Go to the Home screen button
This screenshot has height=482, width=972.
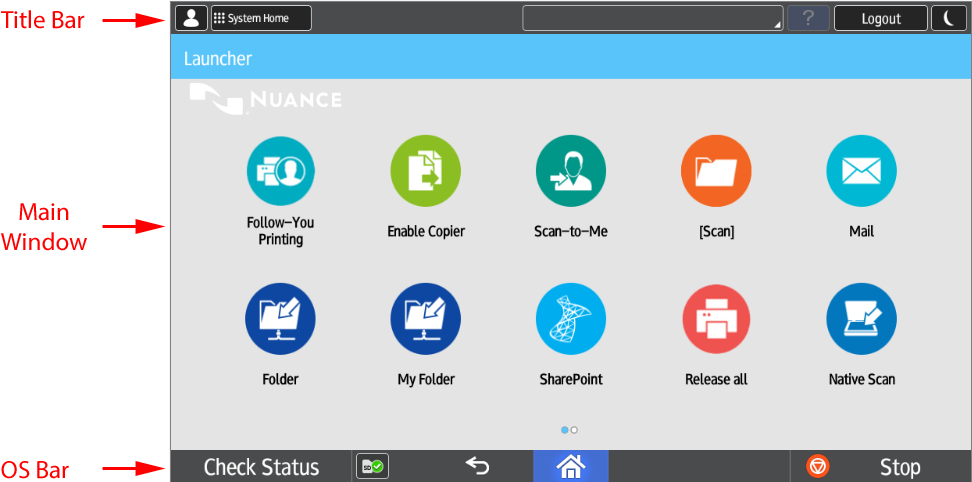coord(570,466)
